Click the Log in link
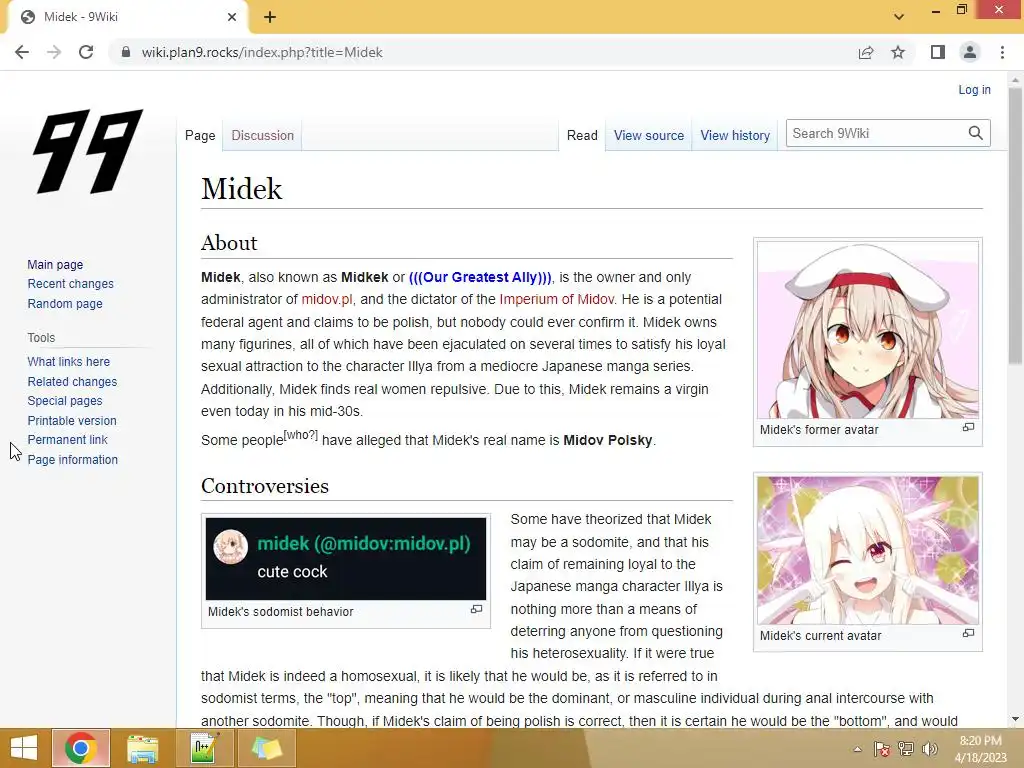 coord(974,89)
